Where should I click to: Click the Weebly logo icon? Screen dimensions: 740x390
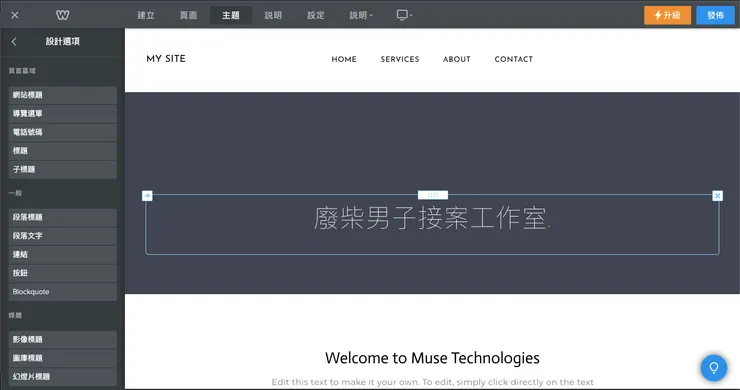click(62, 15)
